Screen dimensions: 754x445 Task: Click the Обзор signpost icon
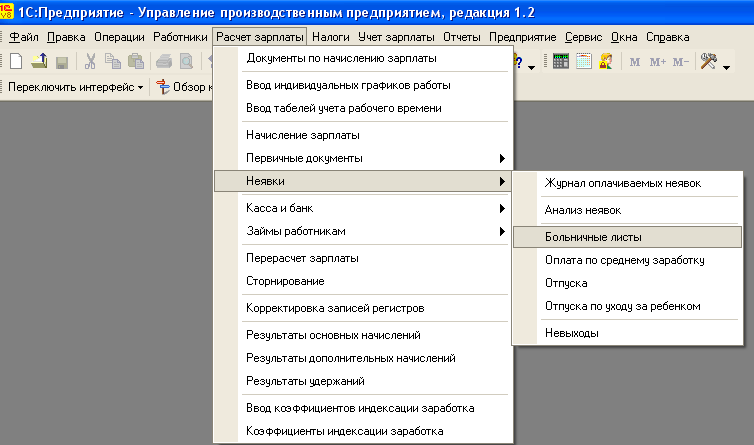pyautogui.click(x=163, y=87)
